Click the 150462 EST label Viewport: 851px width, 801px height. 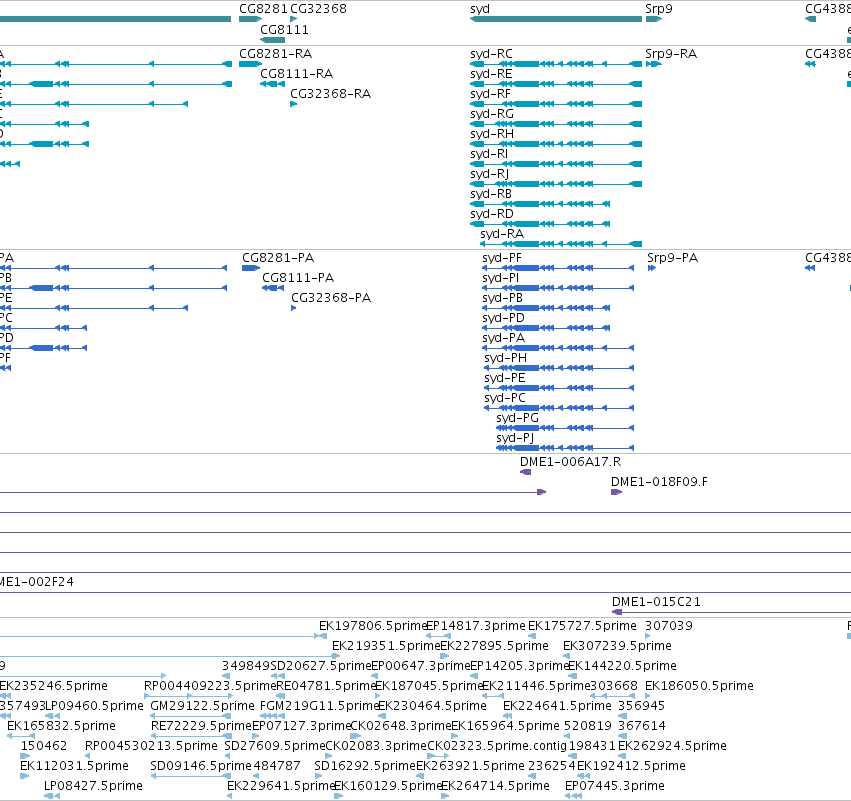click(44, 746)
